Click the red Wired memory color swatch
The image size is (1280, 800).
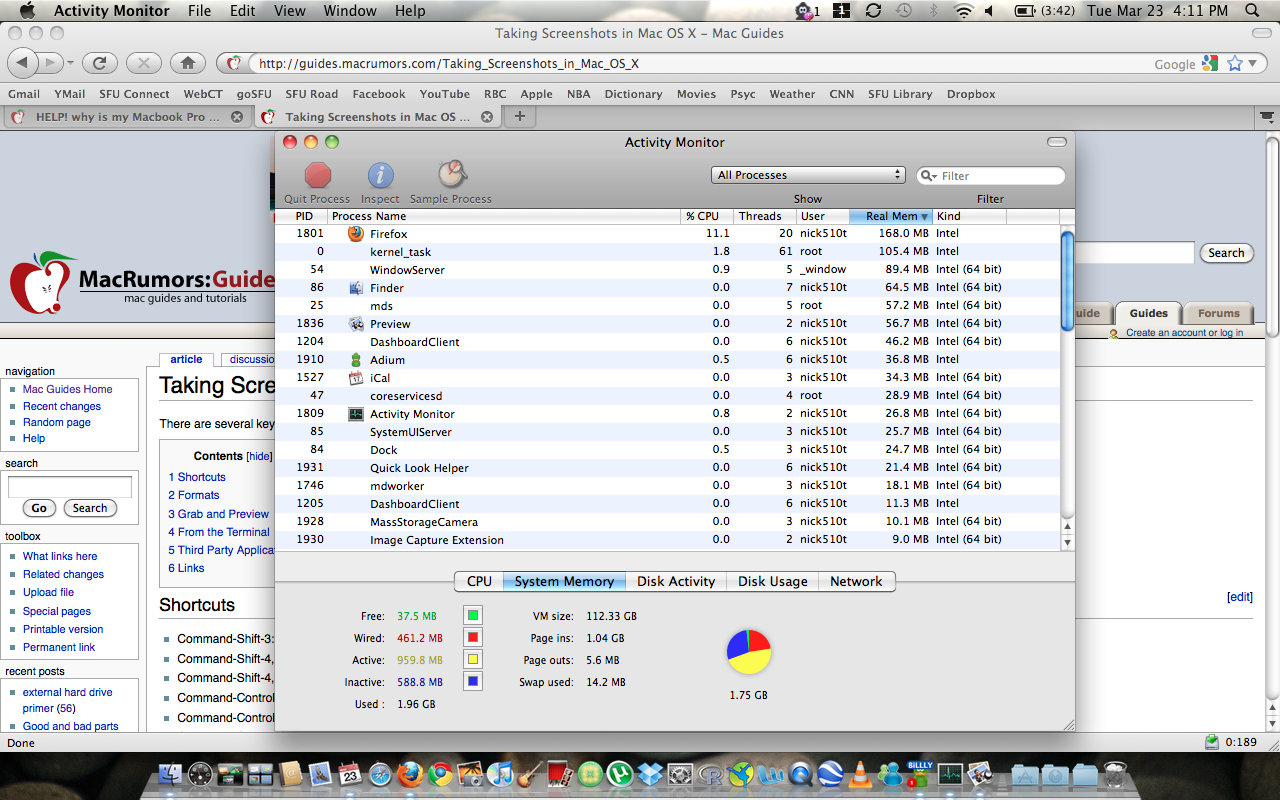(x=473, y=637)
